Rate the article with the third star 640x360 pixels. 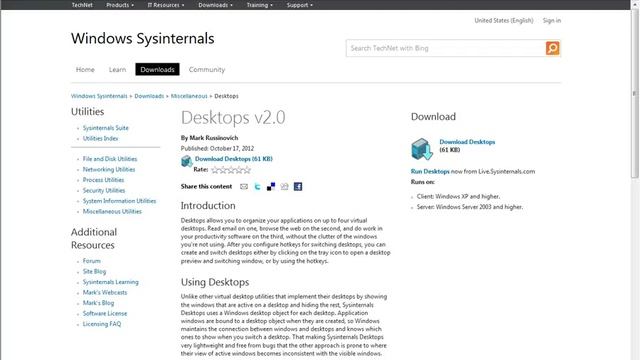pyautogui.click(x=231, y=170)
